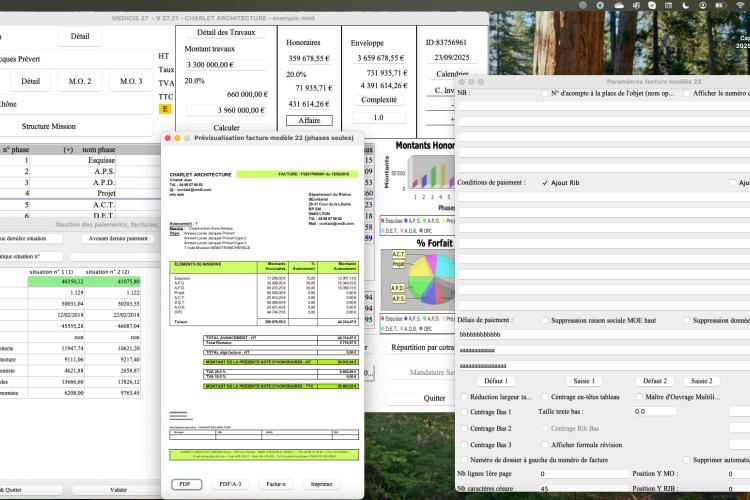Enable Centrage en-têtes tableau checkbox
Viewport: 750px width, 500px height.
click(x=545, y=397)
